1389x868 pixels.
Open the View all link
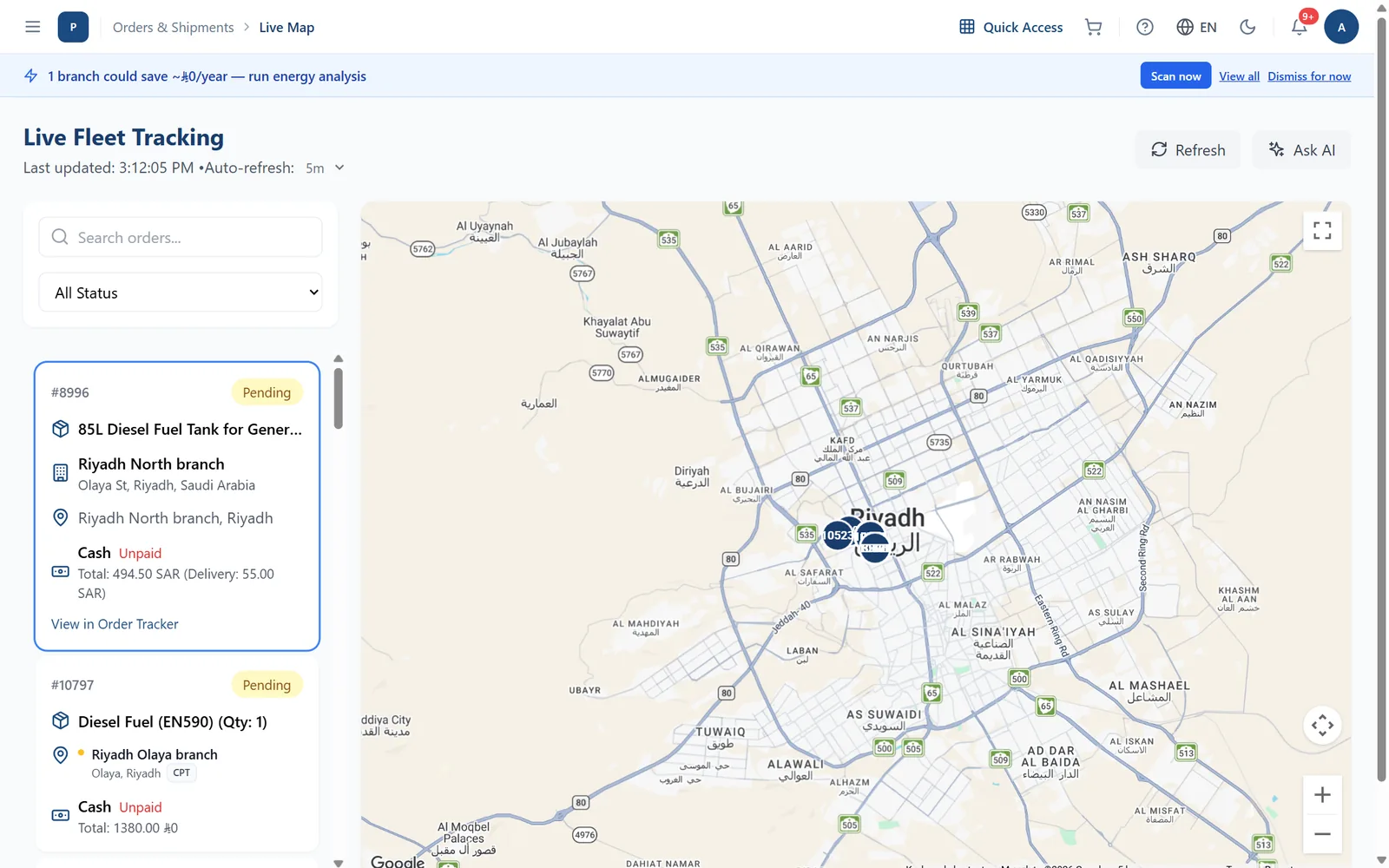click(1239, 76)
